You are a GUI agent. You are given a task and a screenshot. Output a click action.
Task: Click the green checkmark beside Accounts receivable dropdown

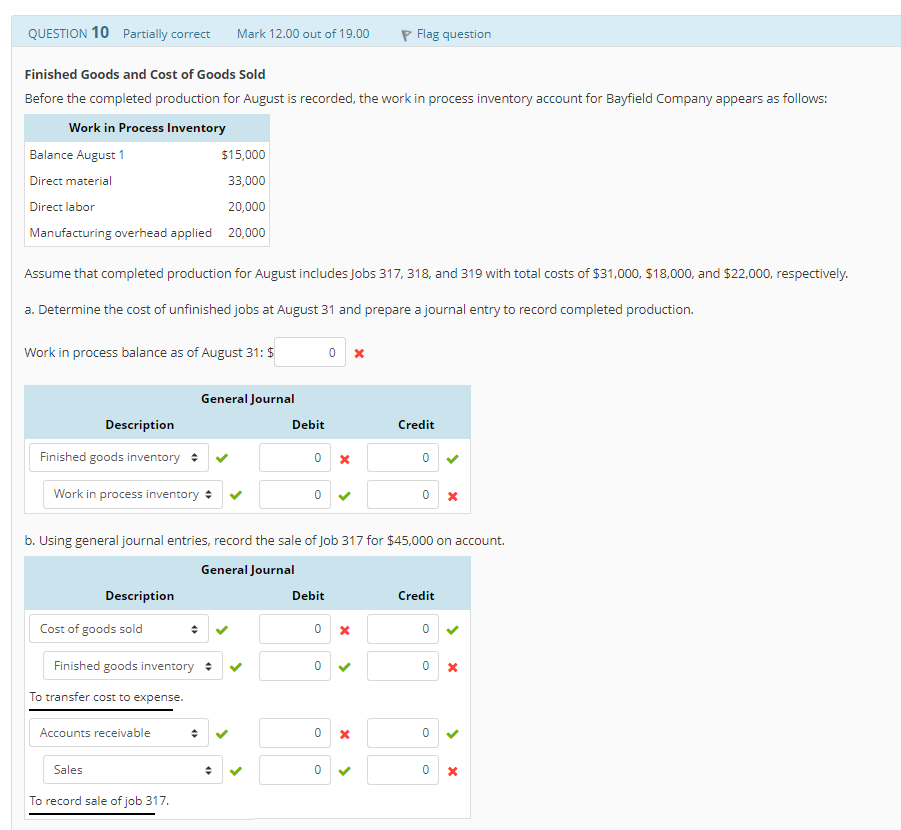pos(222,733)
